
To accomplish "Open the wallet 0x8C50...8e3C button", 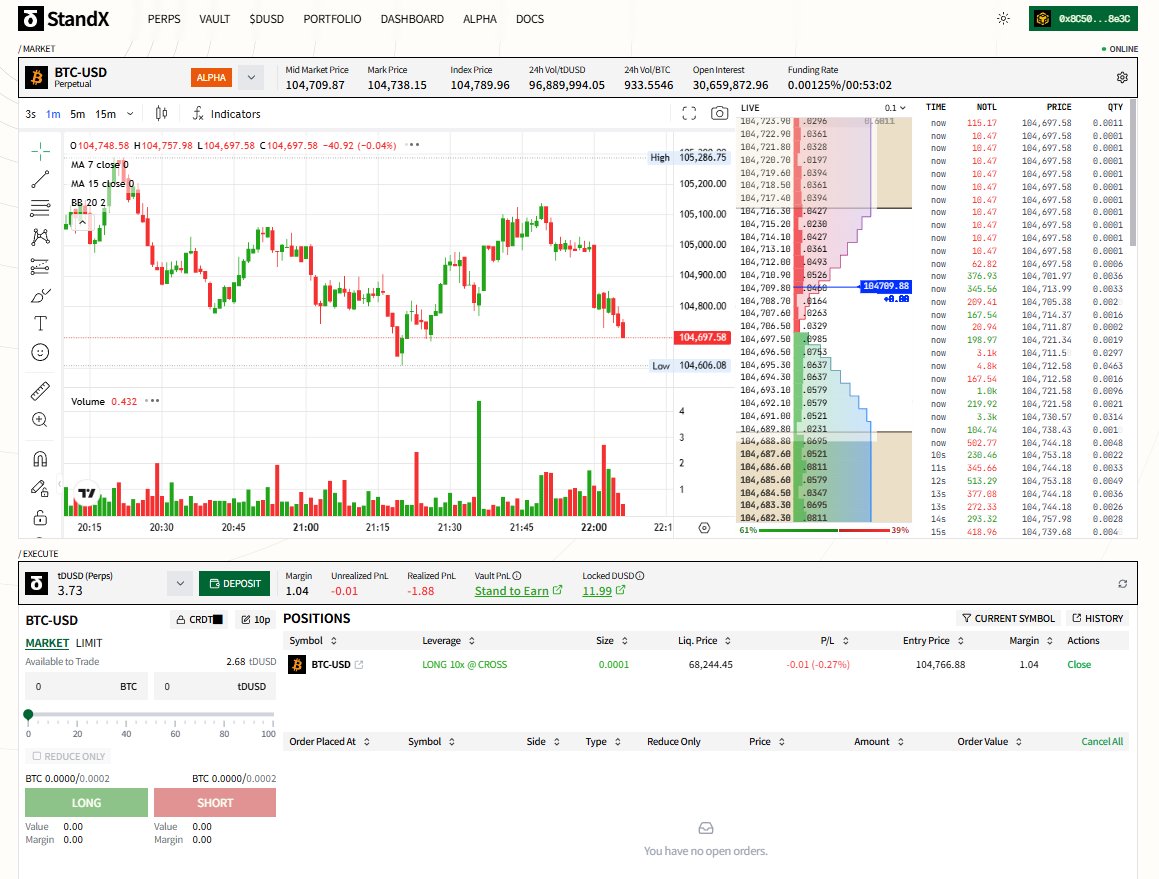I will pos(1083,19).
